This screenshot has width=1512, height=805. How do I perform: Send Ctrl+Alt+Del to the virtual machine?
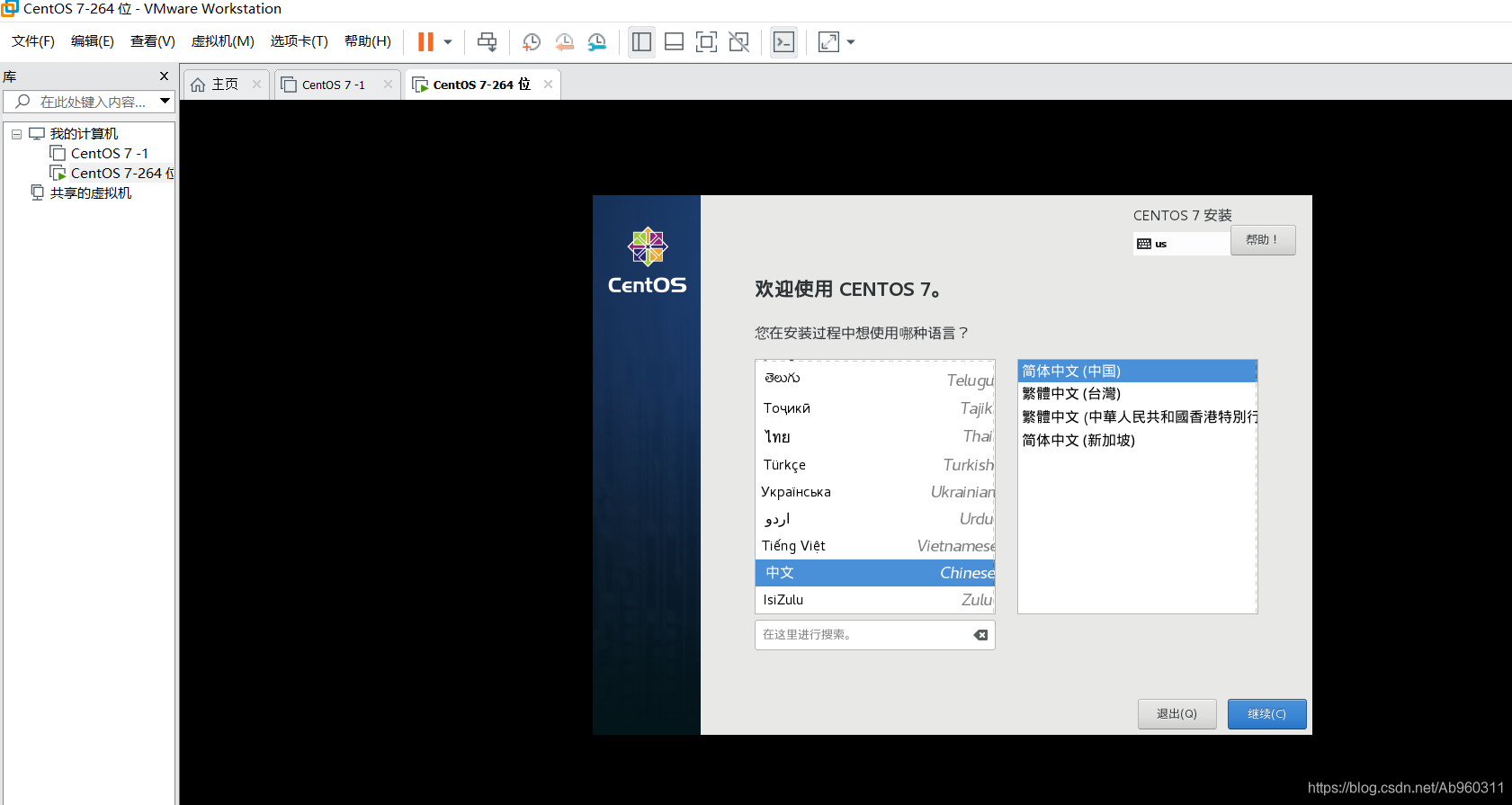click(x=488, y=41)
